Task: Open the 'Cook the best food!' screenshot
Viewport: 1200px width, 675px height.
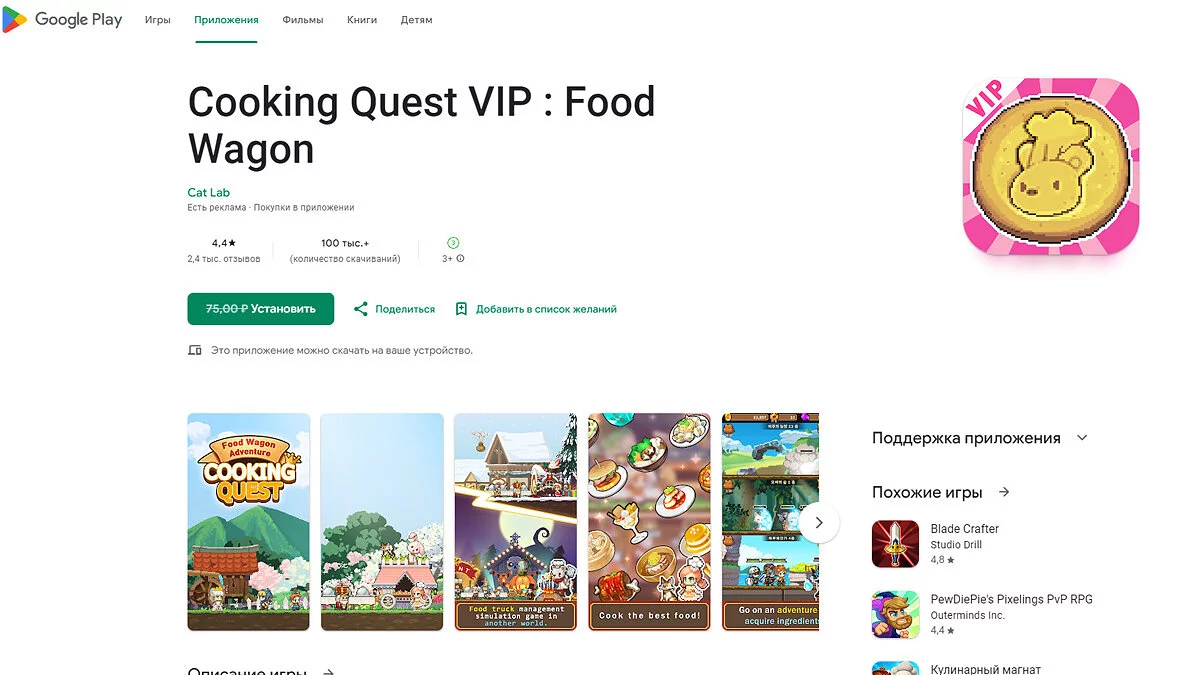Action: pos(650,522)
